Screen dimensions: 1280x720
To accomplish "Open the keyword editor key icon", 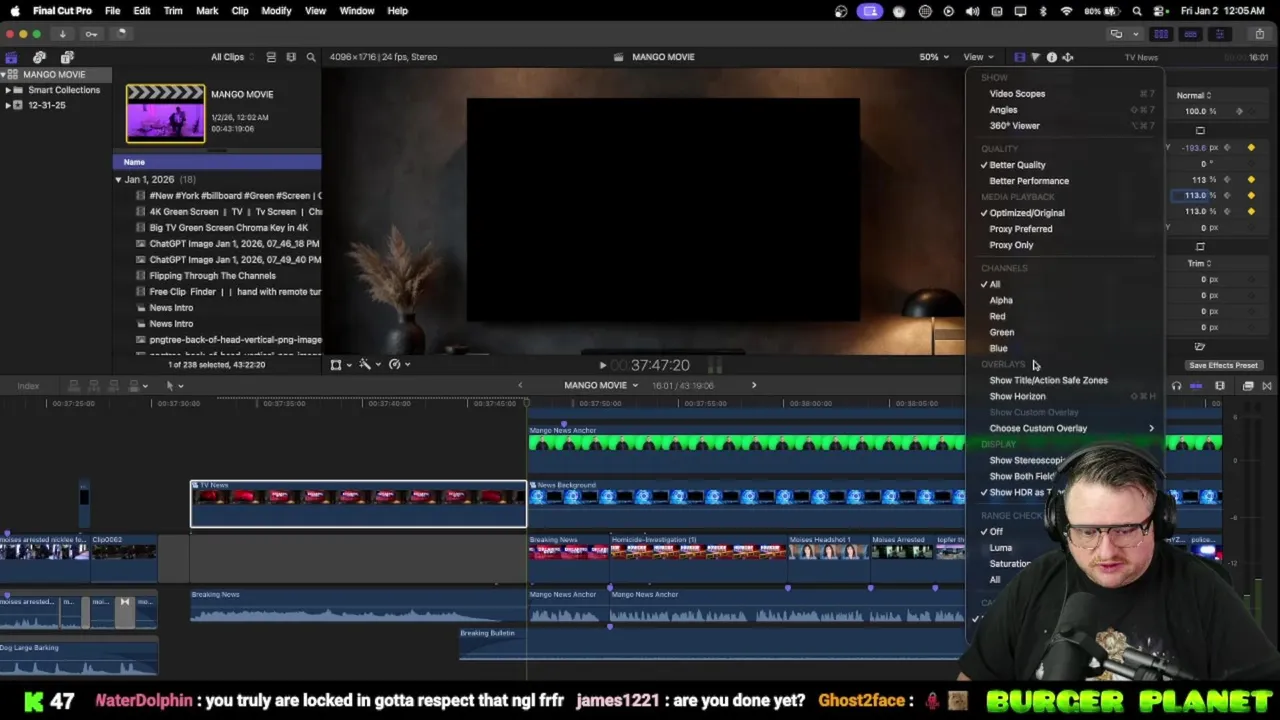I will point(91,34).
